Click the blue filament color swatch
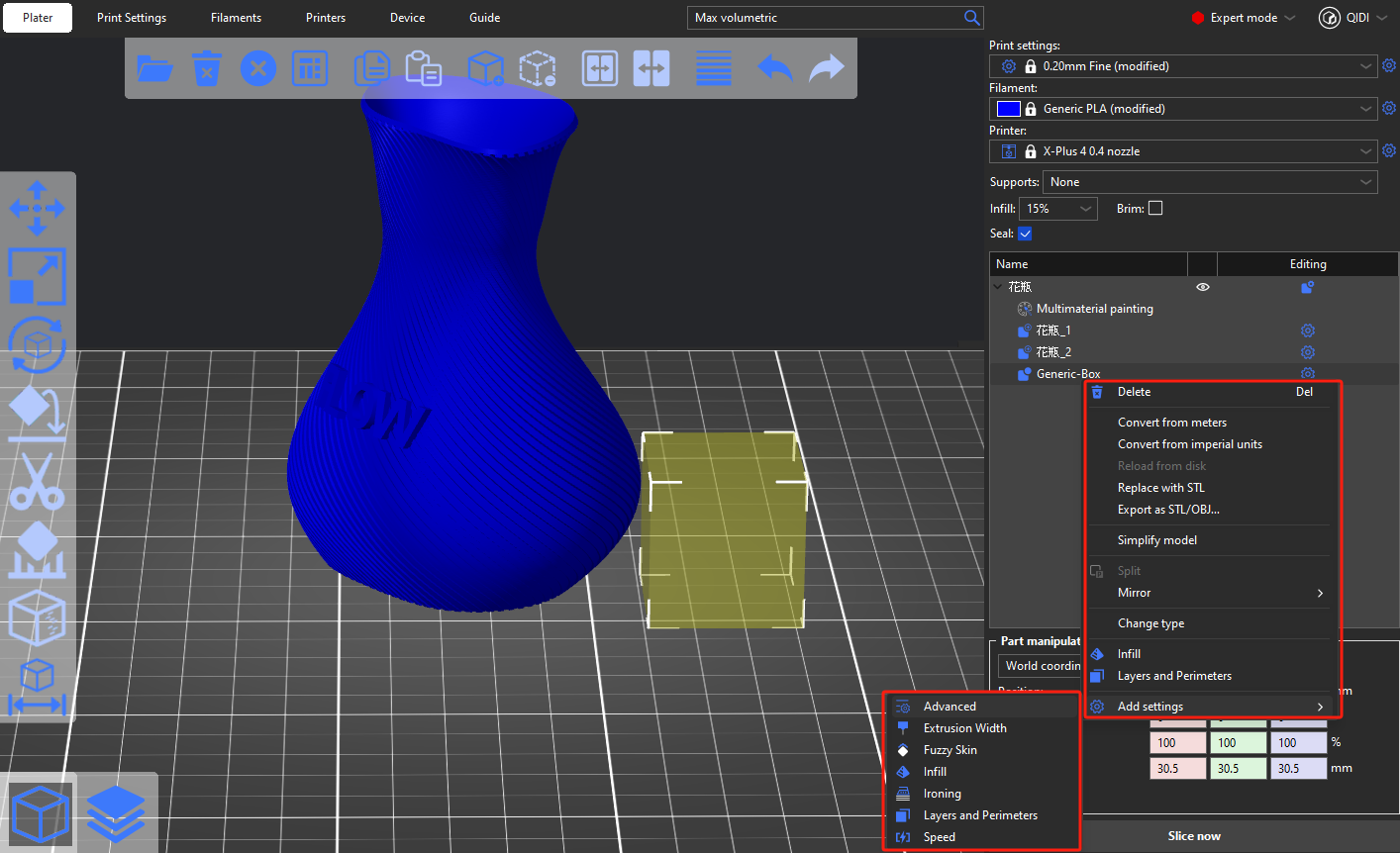 (1008, 109)
